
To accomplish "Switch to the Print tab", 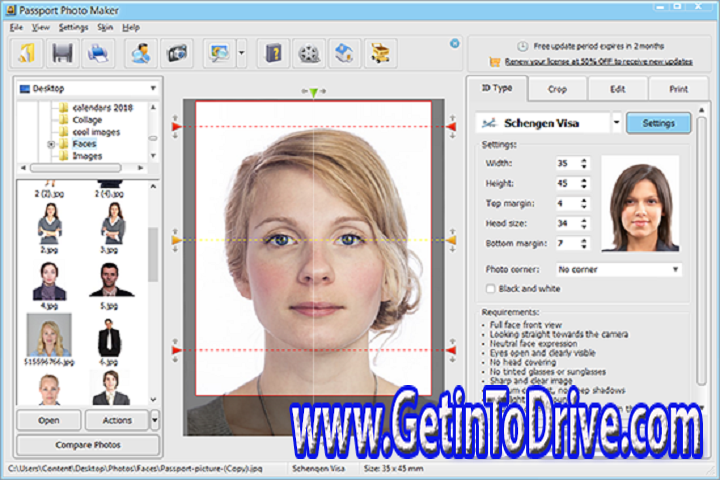I will (x=678, y=89).
